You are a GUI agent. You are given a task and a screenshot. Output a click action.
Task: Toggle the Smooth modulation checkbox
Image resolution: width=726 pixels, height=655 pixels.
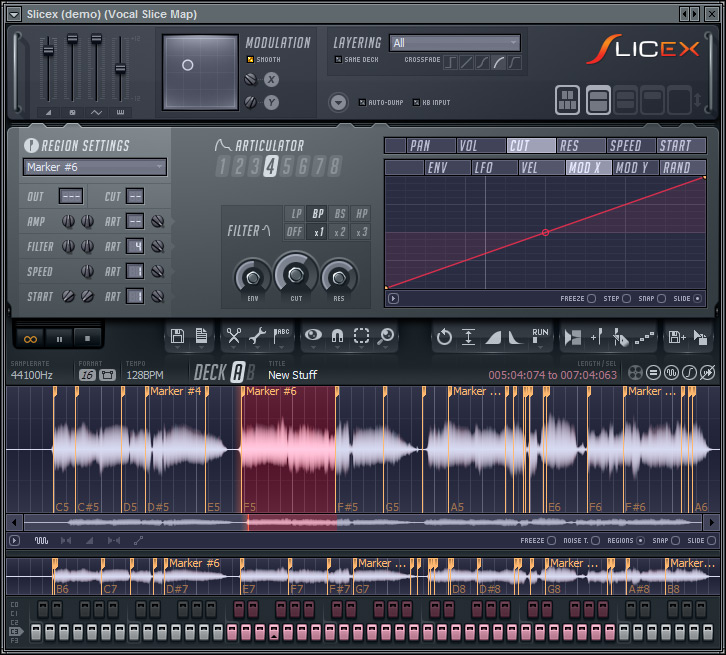[x=250, y=59]
